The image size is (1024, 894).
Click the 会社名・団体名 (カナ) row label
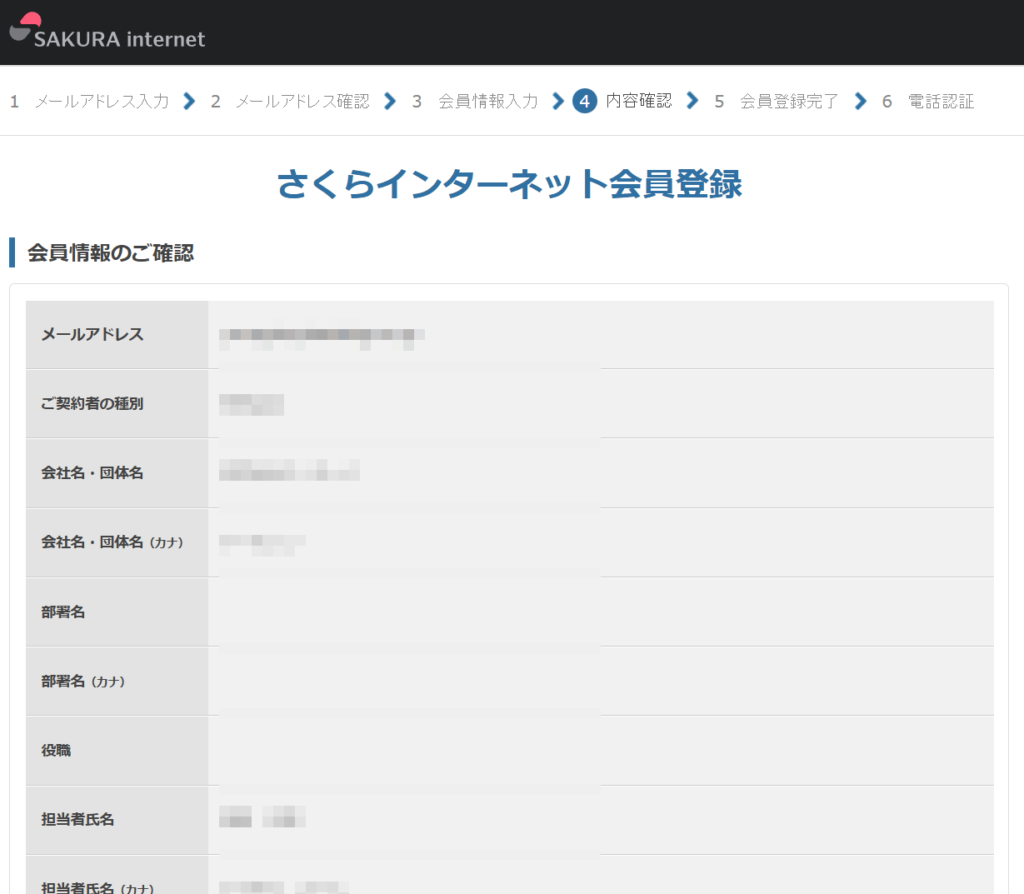[111, 542]
